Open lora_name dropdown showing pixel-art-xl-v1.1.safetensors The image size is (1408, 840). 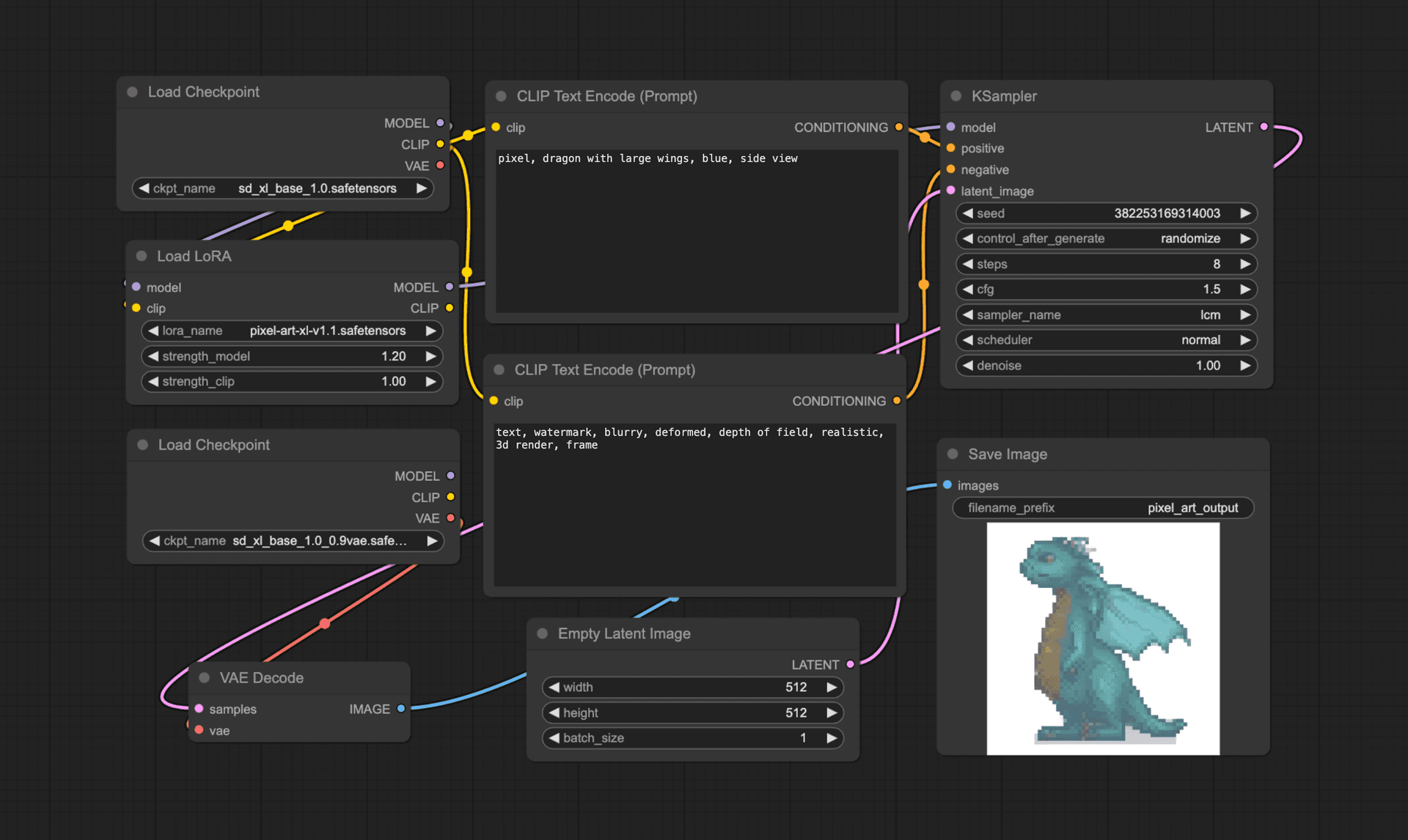pyautogui.click(x=292, y=331)
